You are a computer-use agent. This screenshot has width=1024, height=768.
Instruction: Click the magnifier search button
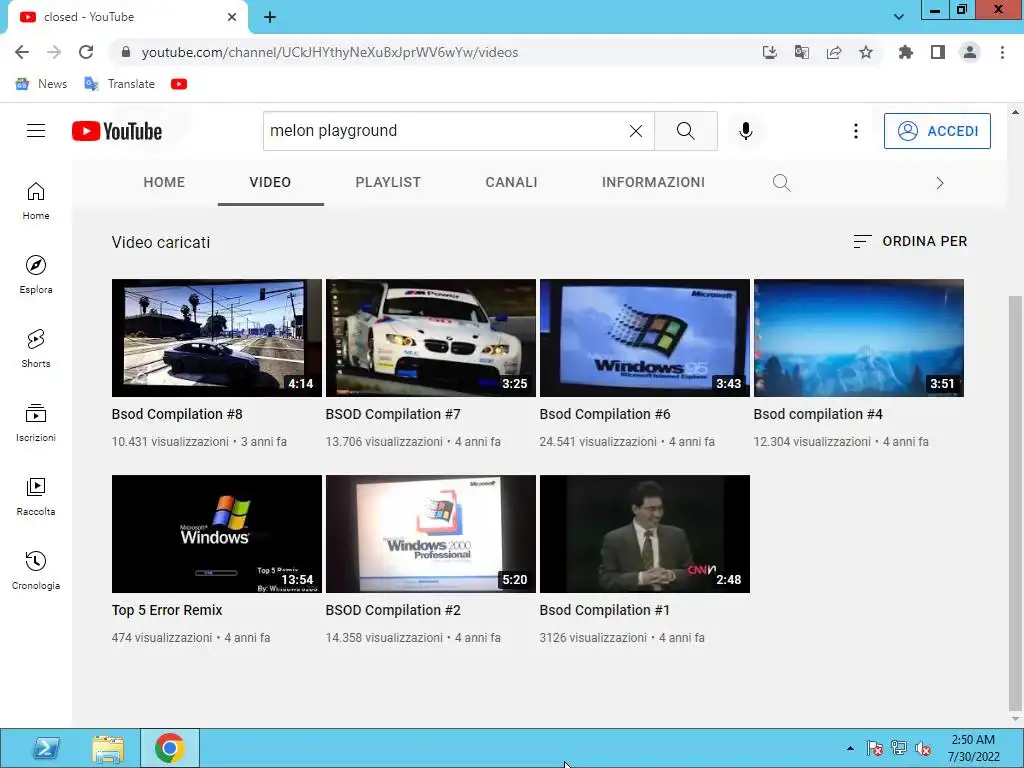click(686, 131)
